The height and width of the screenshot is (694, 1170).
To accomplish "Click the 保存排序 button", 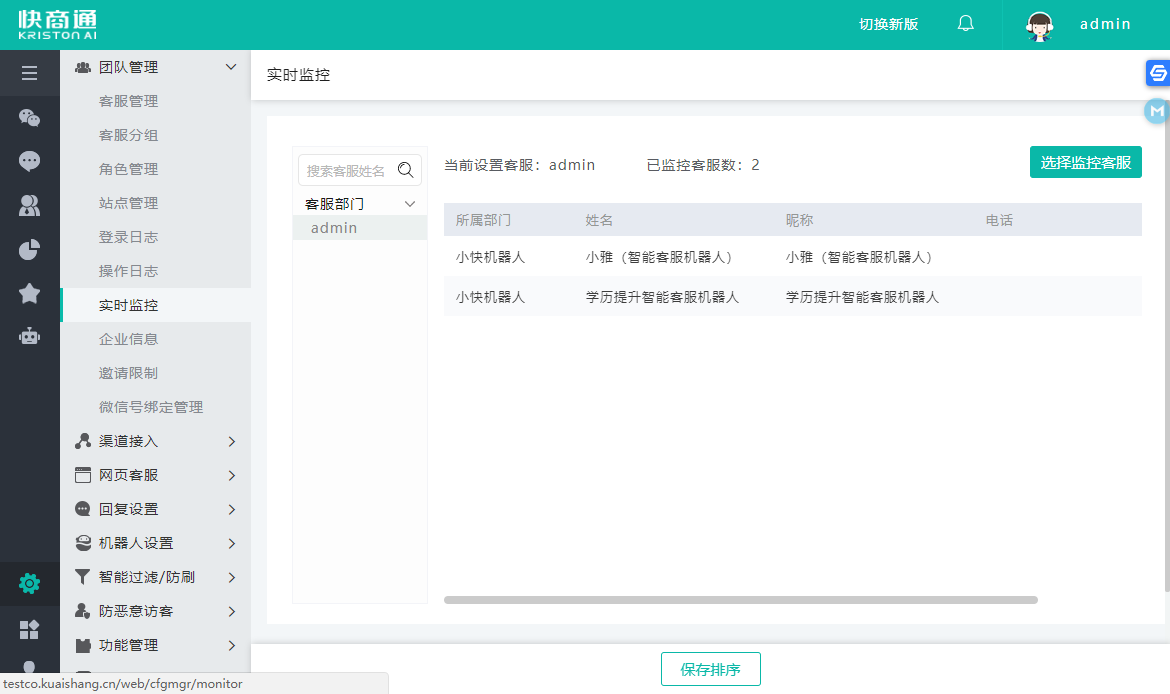I will [710, 670].
